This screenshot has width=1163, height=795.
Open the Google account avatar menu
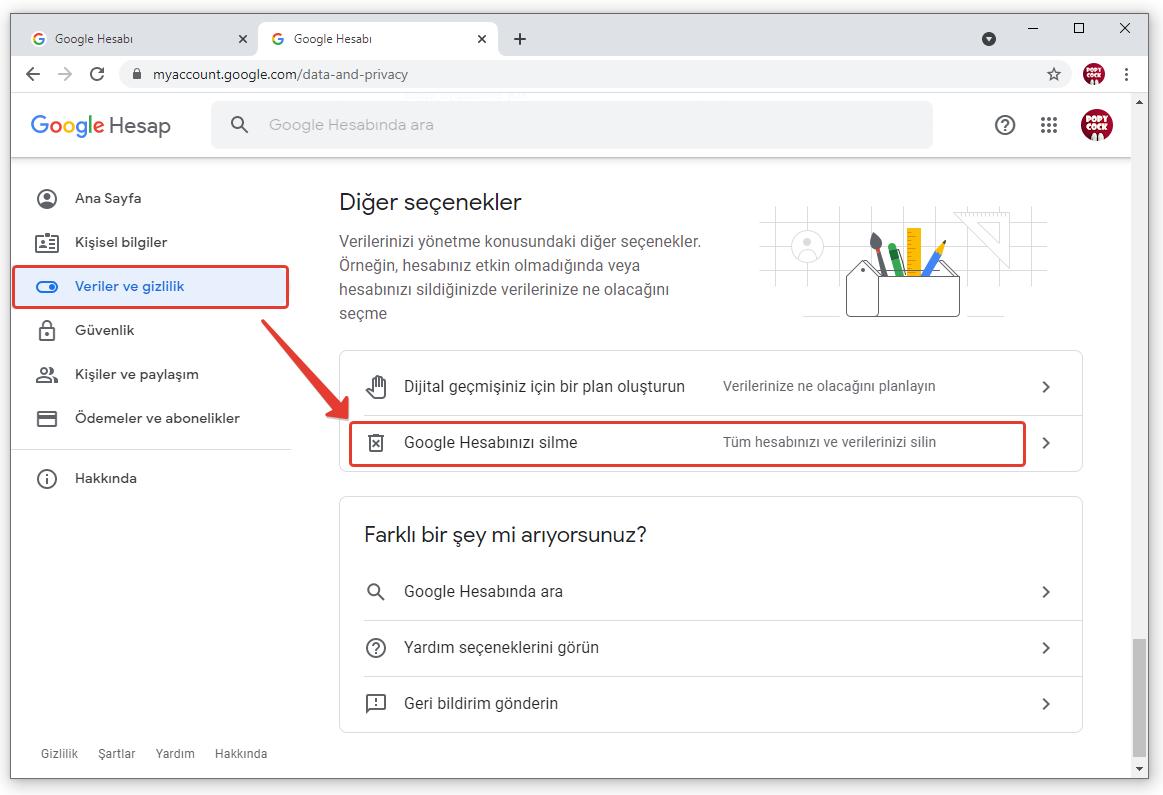tap(1096, 125)
